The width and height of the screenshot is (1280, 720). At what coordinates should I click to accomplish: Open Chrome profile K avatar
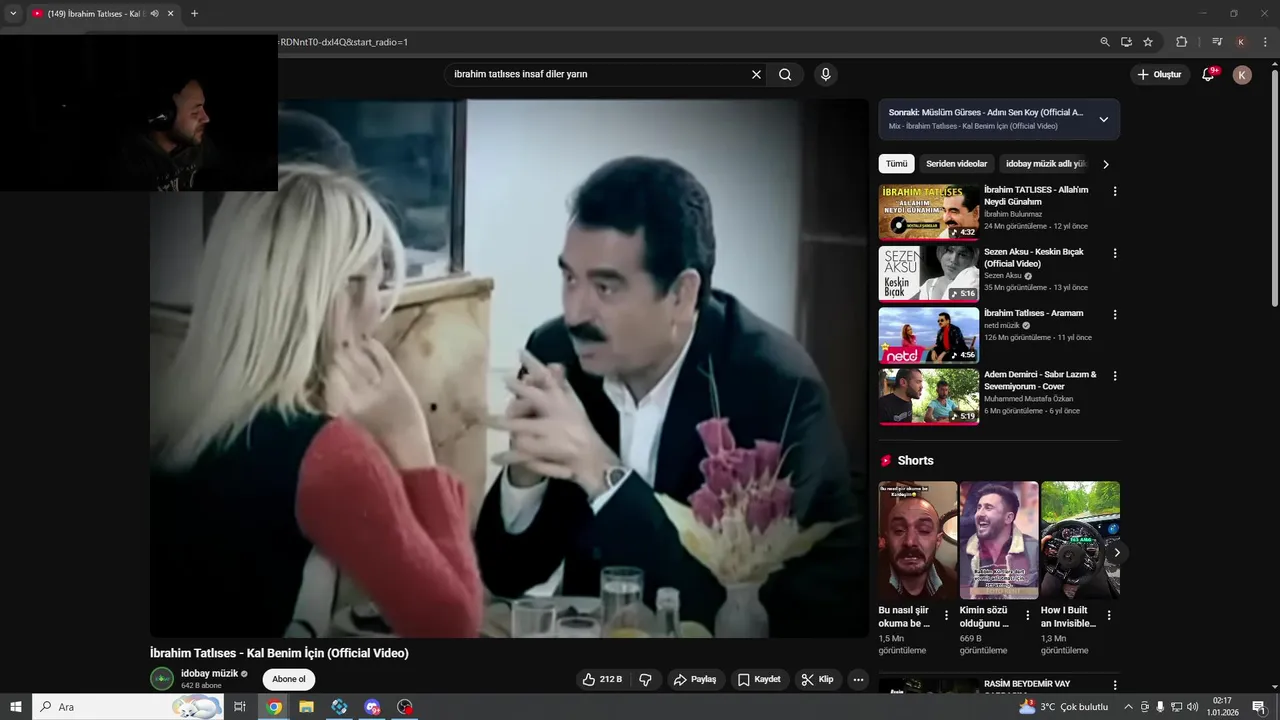tap(1241, 42)
